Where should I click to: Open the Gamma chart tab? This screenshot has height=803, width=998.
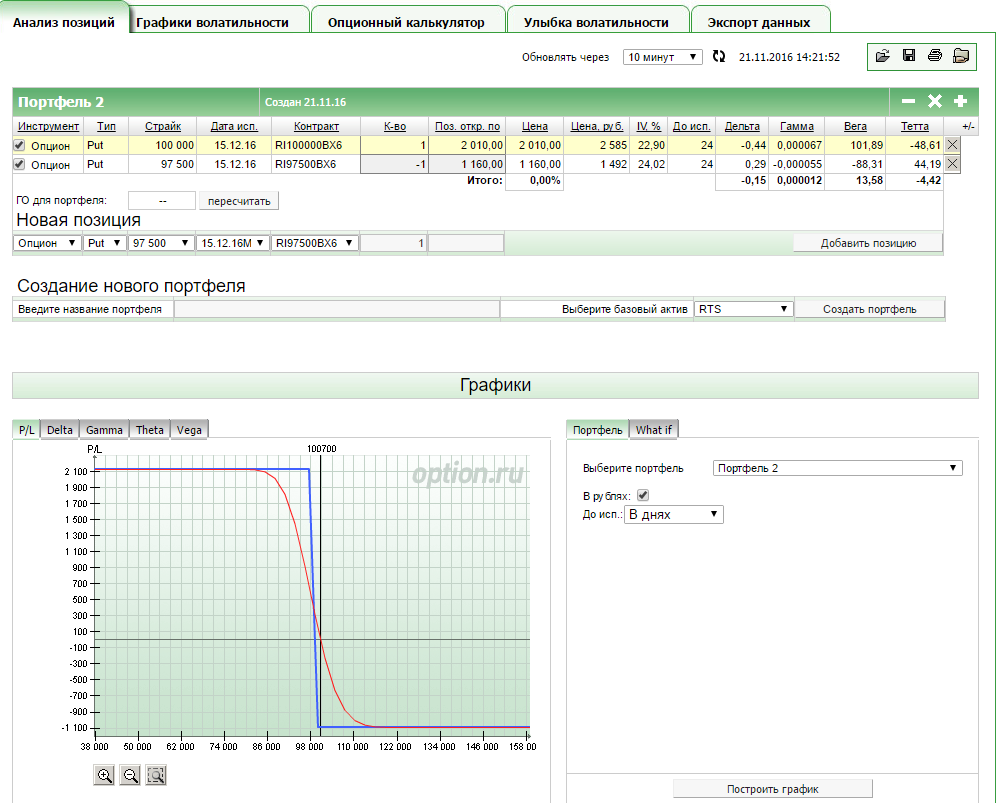pyautogui.click(x=104, y=430)
